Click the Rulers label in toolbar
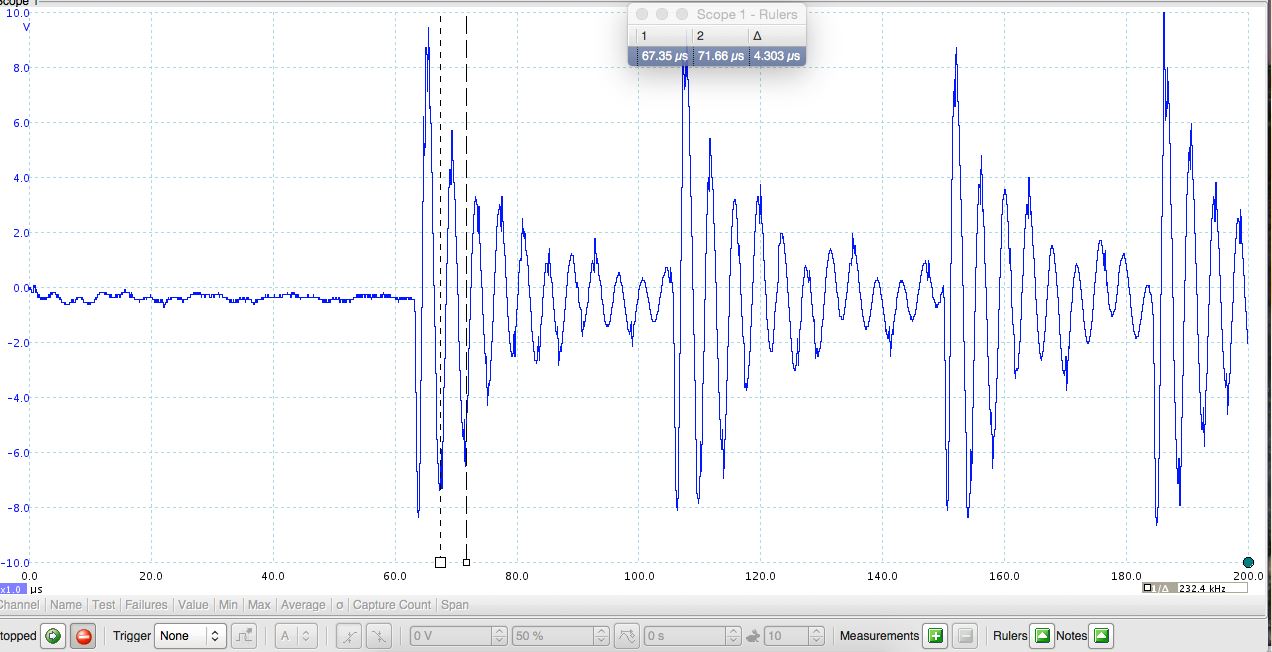Screen dimensions: 1272x652 [x=1010, y=636]
